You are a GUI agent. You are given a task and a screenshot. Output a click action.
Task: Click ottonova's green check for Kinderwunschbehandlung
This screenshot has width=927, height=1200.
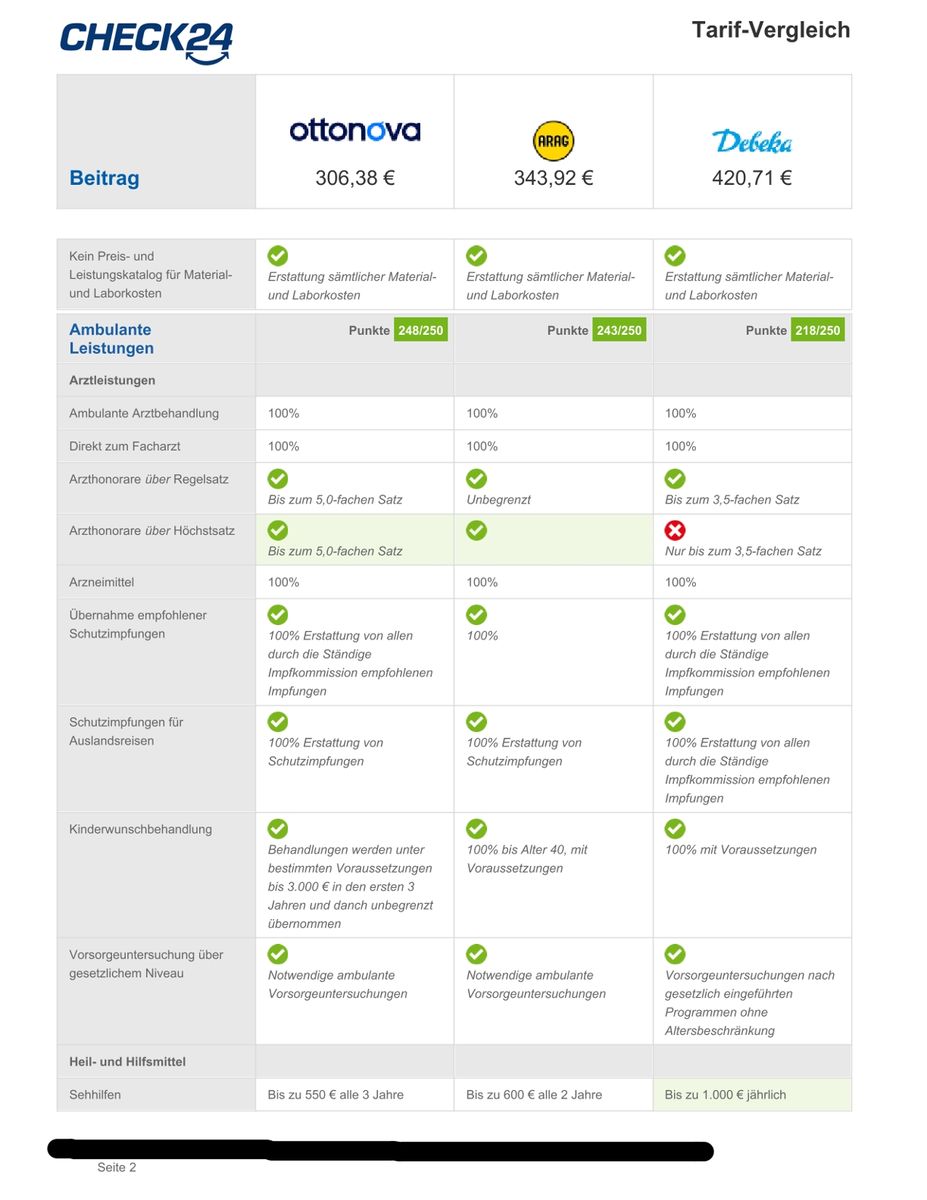(278, 829)
